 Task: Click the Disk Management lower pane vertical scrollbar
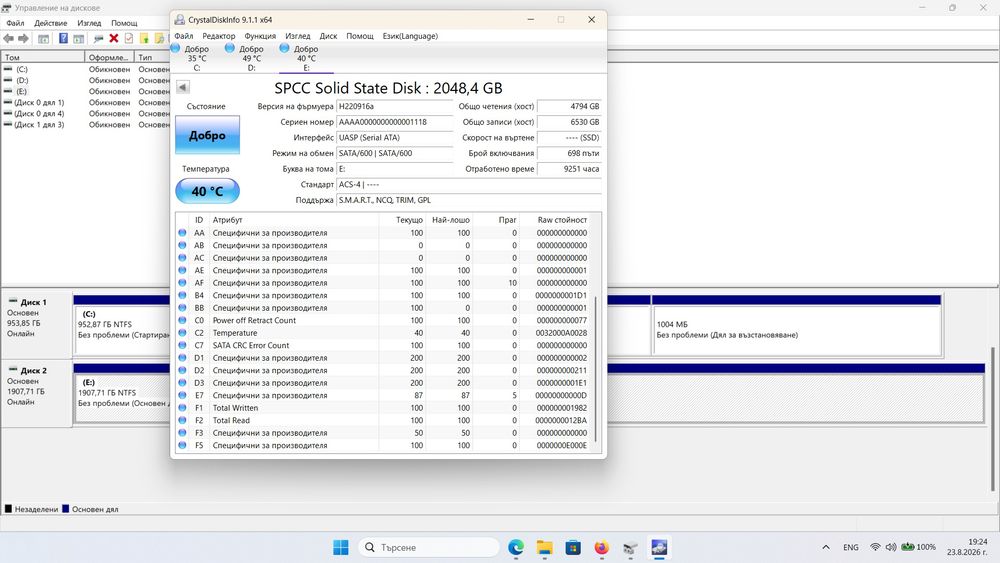(x=993, y=419)
